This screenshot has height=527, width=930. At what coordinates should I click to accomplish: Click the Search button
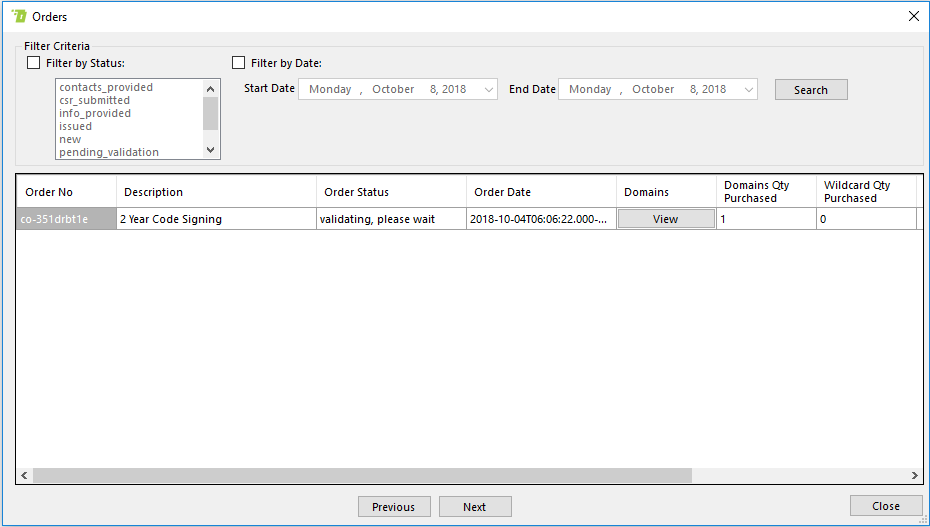pyautogui.click(x=810, y=90)
